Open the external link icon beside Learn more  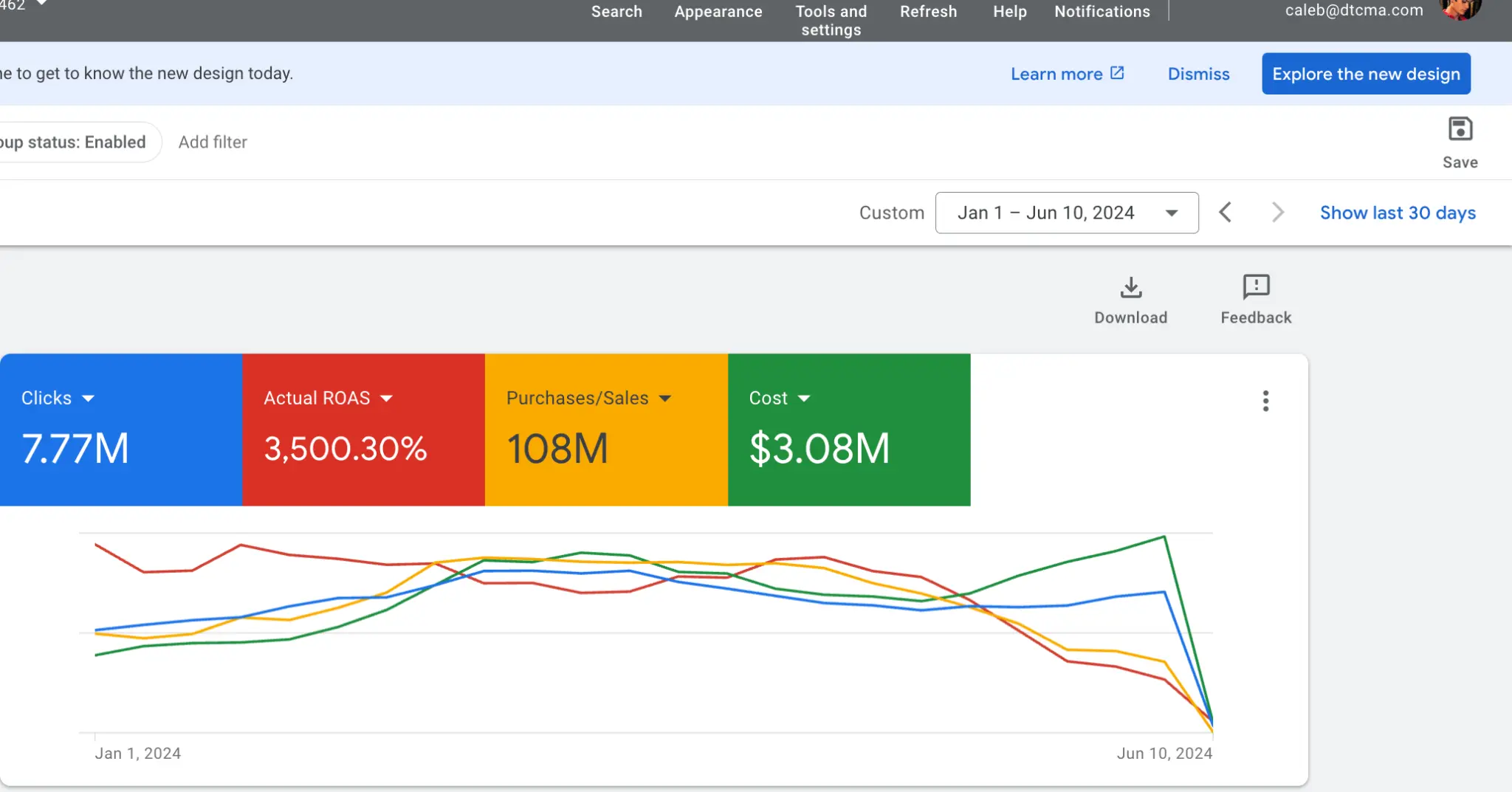click(x=1117, y=73)
